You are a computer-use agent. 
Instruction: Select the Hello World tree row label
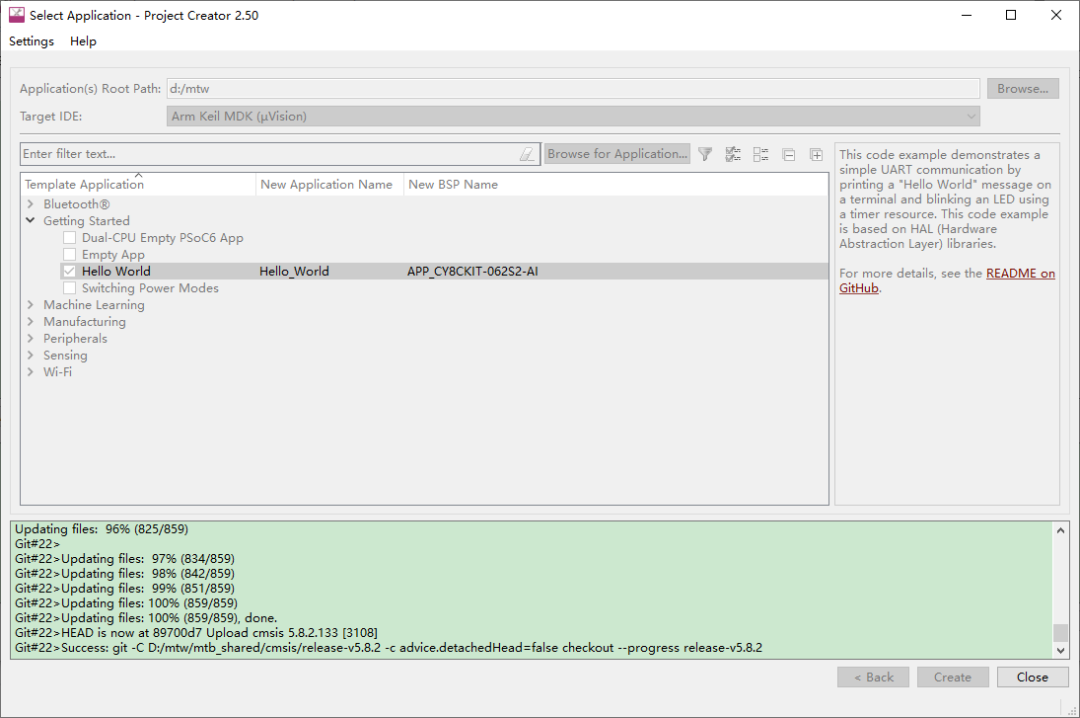coord(116,271)
